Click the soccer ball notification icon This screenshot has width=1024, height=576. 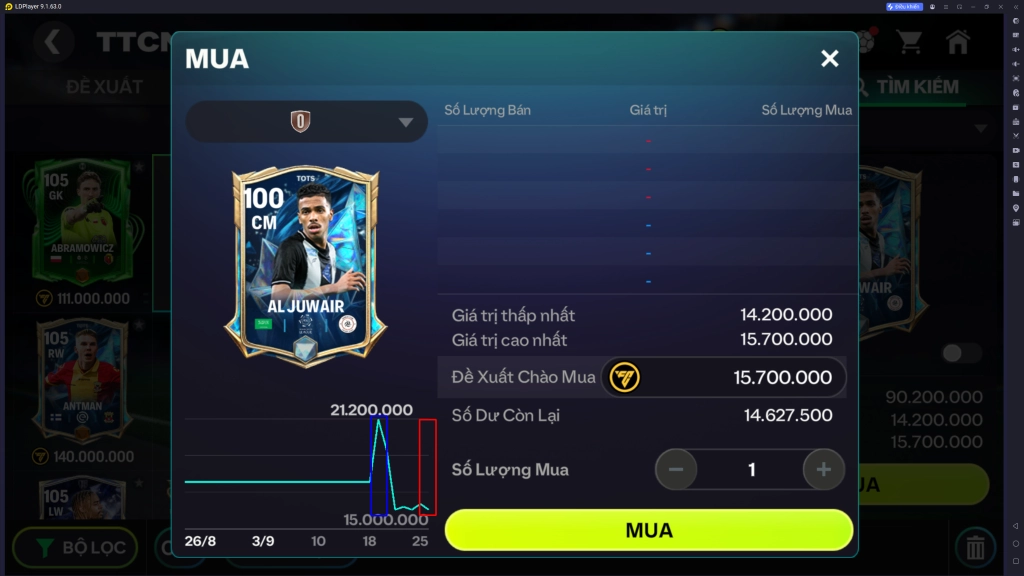pyautogui.click(x=866, y=42)
